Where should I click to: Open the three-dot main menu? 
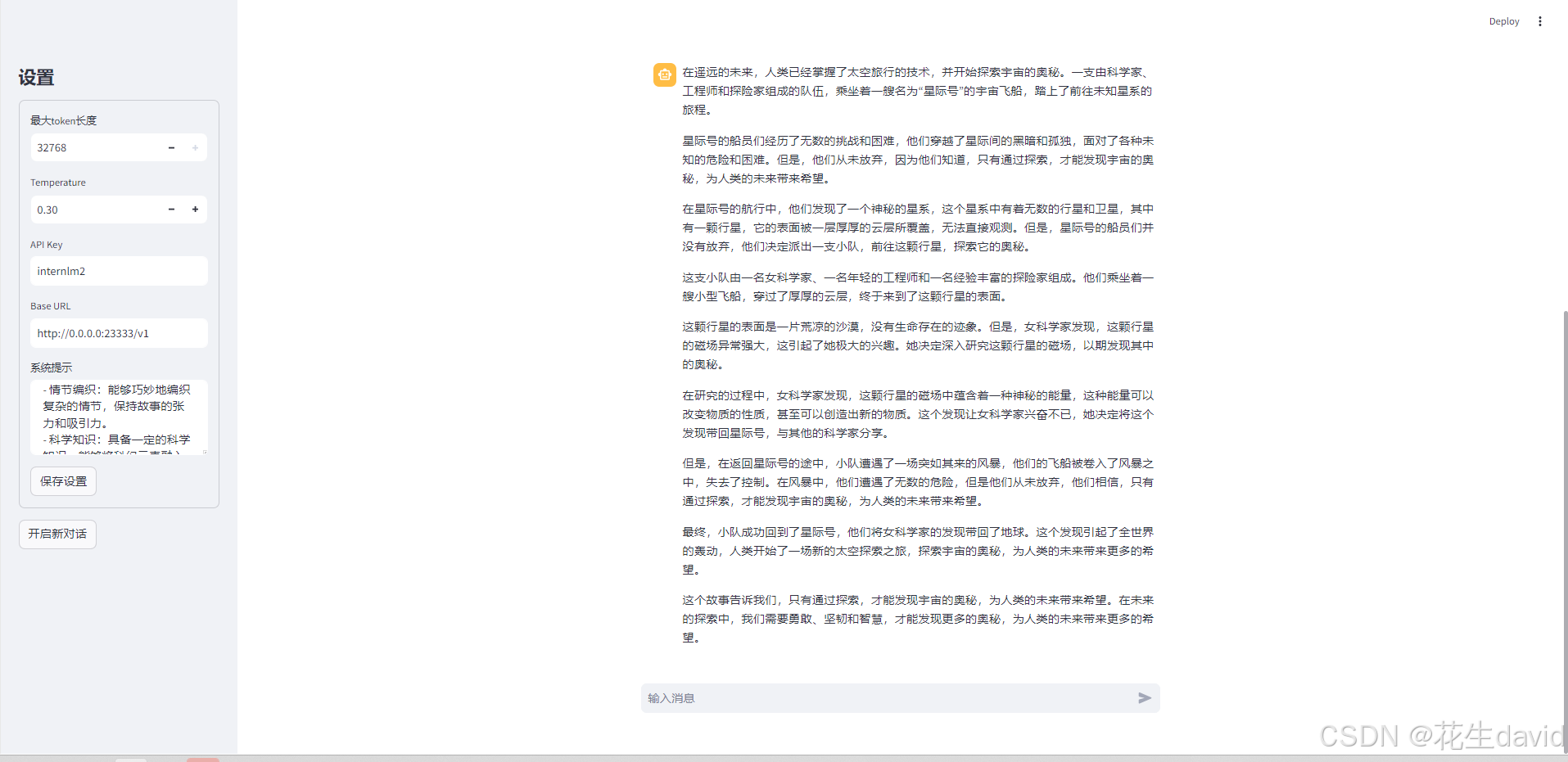(x=1539, y=21)
